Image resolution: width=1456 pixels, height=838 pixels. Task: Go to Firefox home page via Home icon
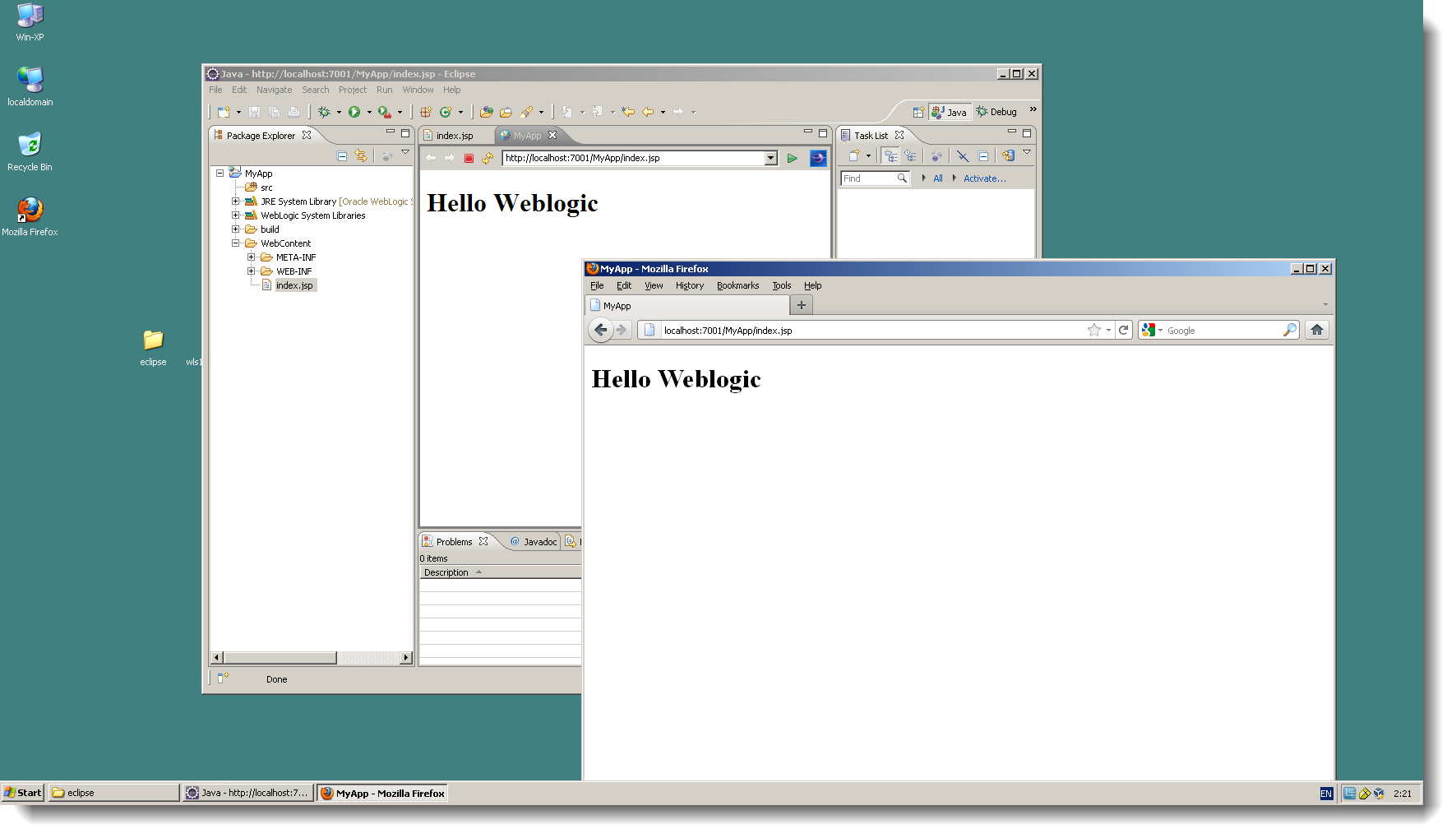coord(1316,330)
